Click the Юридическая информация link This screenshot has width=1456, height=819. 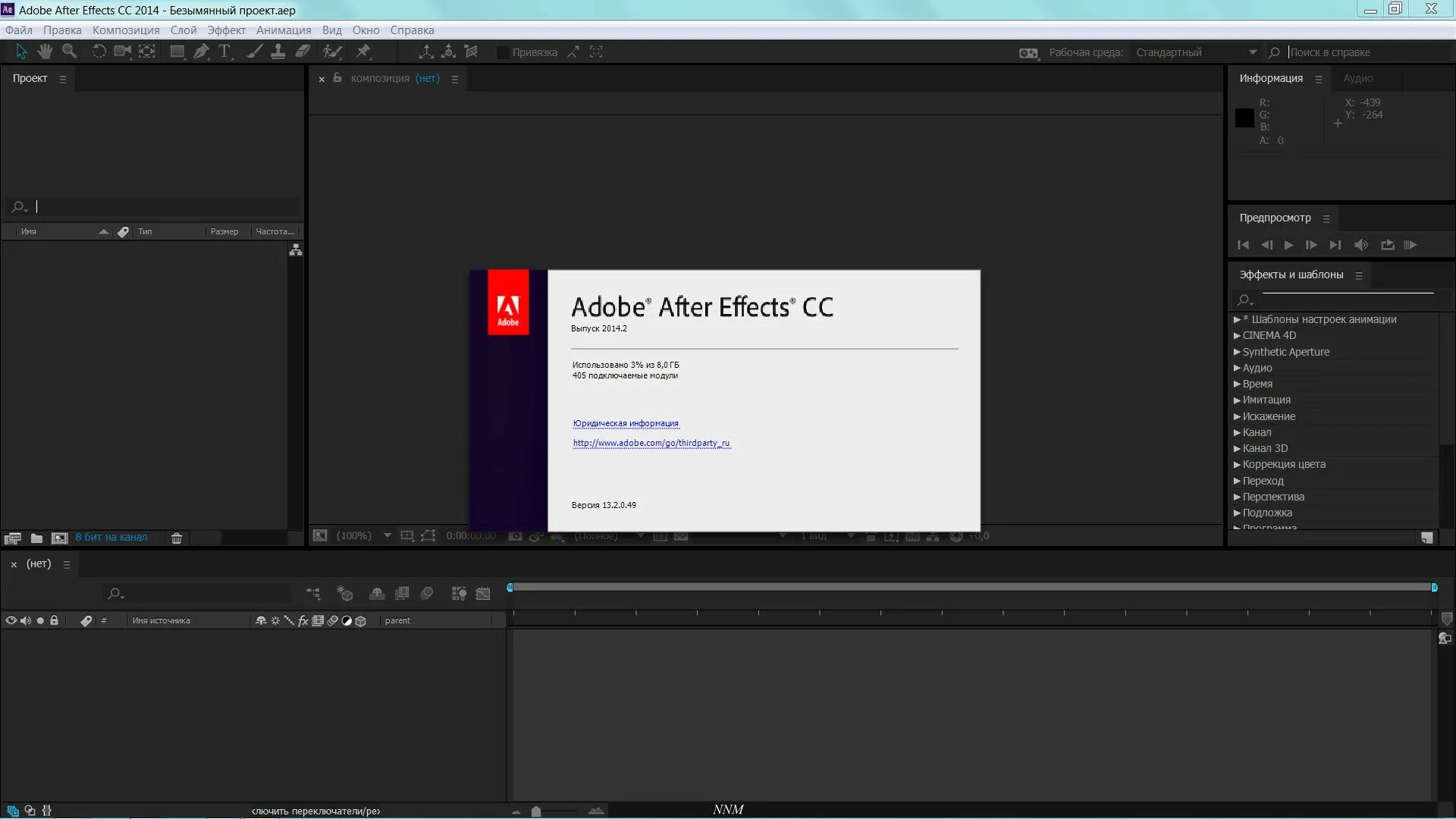pyautogui.click(x=625, y=422)
